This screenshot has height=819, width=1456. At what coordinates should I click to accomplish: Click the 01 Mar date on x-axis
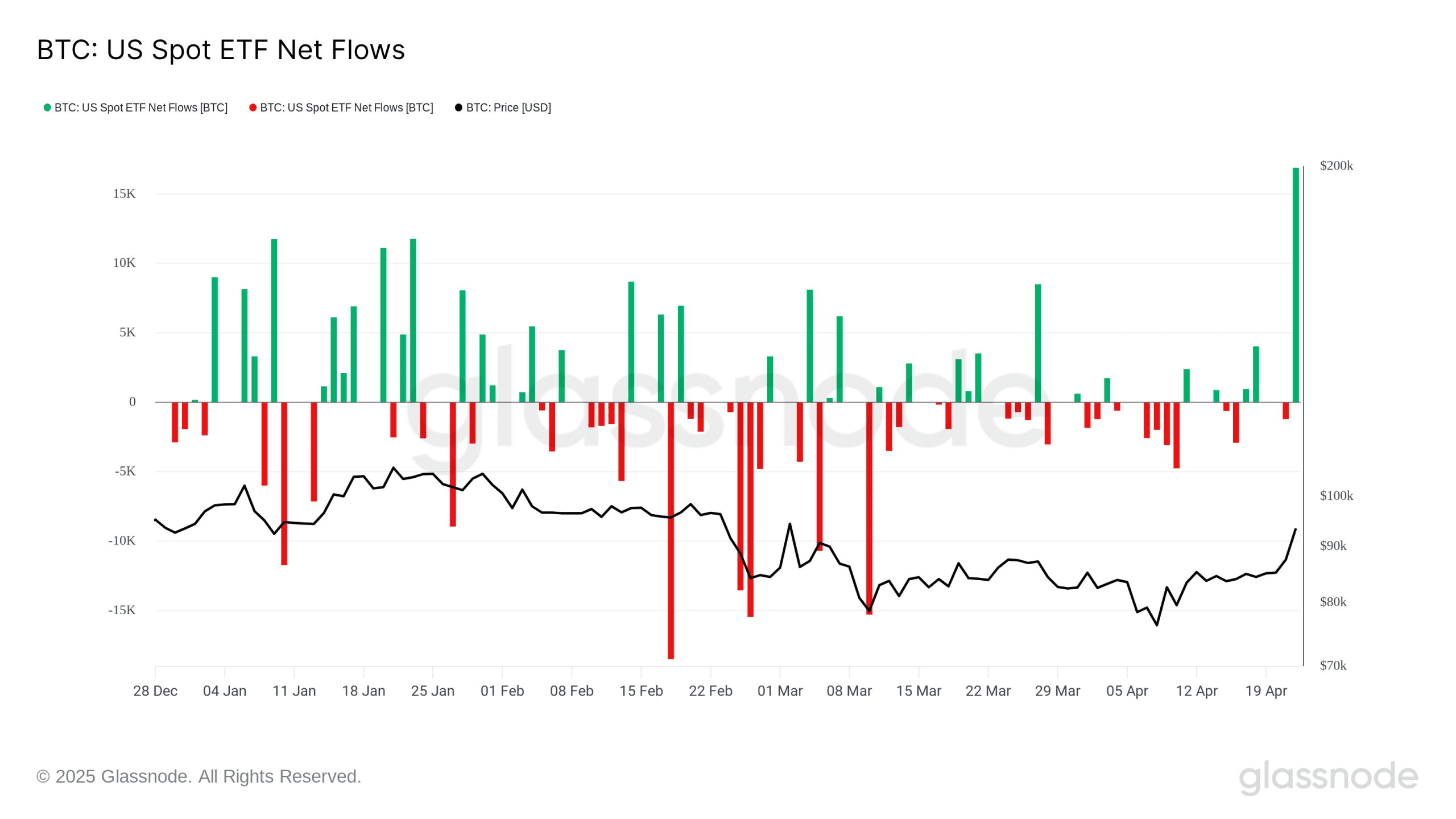780,691
